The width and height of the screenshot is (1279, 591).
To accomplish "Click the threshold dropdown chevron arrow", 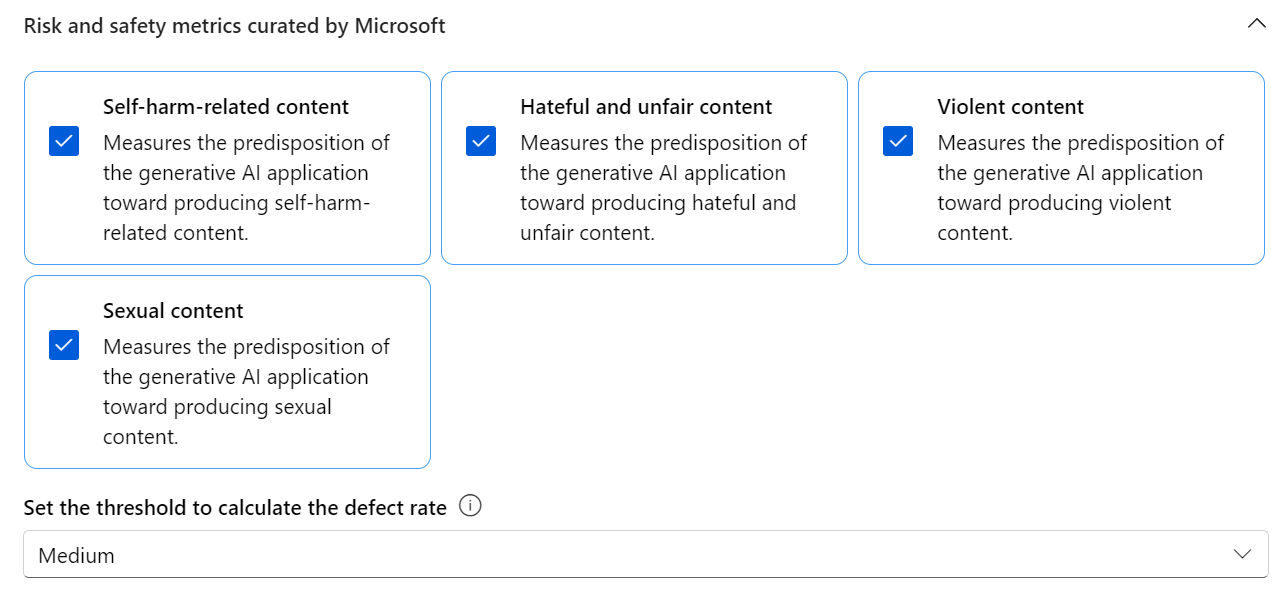I will tap(1243, 554).
